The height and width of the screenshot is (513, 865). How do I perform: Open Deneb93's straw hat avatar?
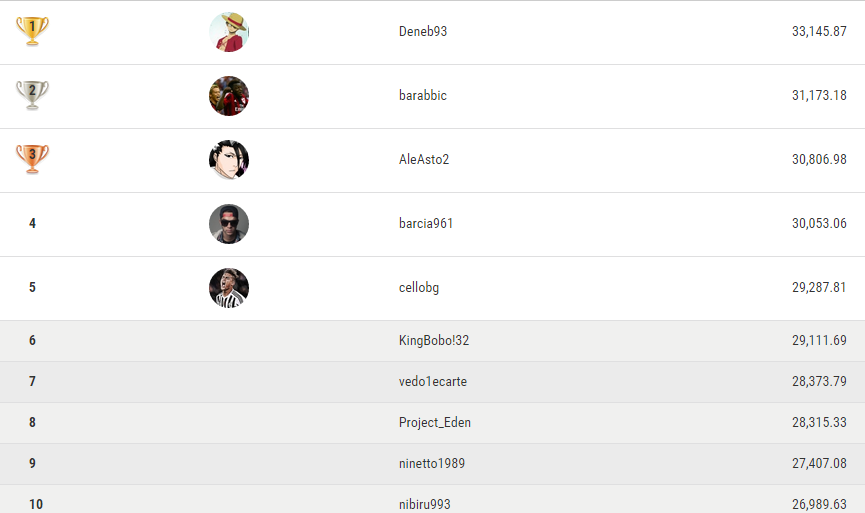(x=229, y=32)
